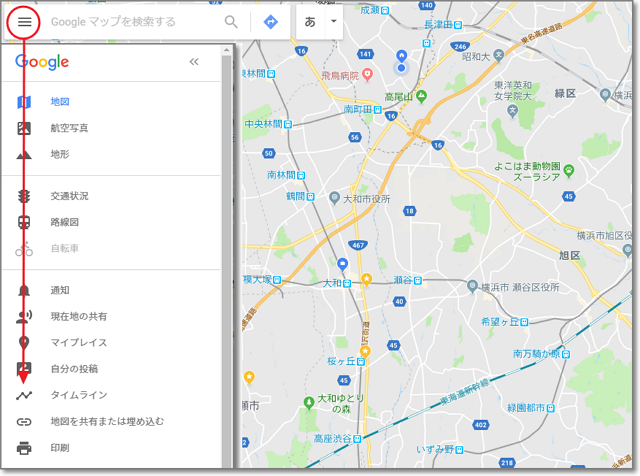This screenshot has height=476, width=640.
Task: Collapse the side menu with double chevron
Action: click(x=194, y=62)
